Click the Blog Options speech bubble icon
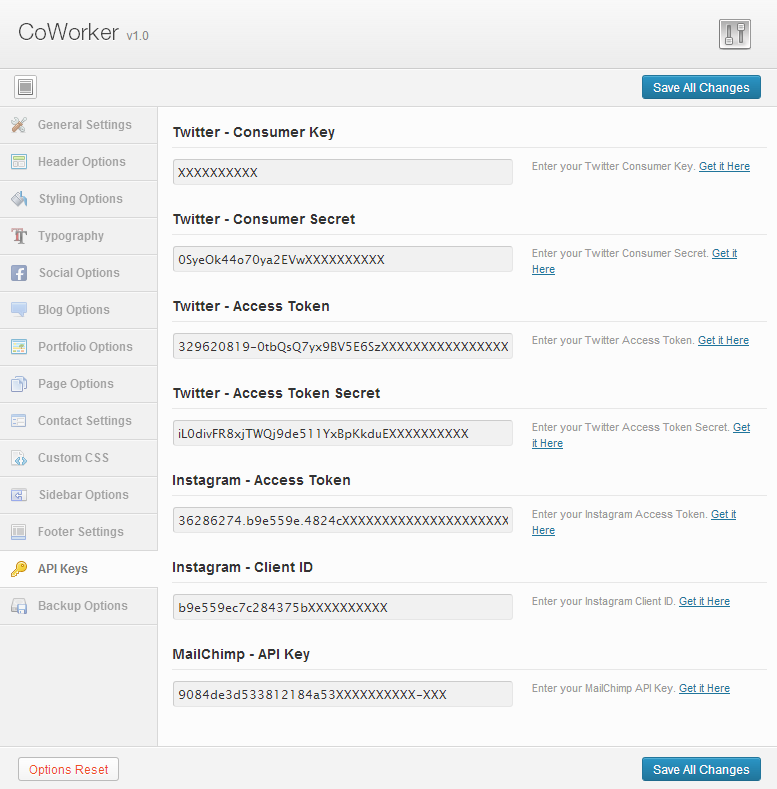 click(x=19, y=309)
